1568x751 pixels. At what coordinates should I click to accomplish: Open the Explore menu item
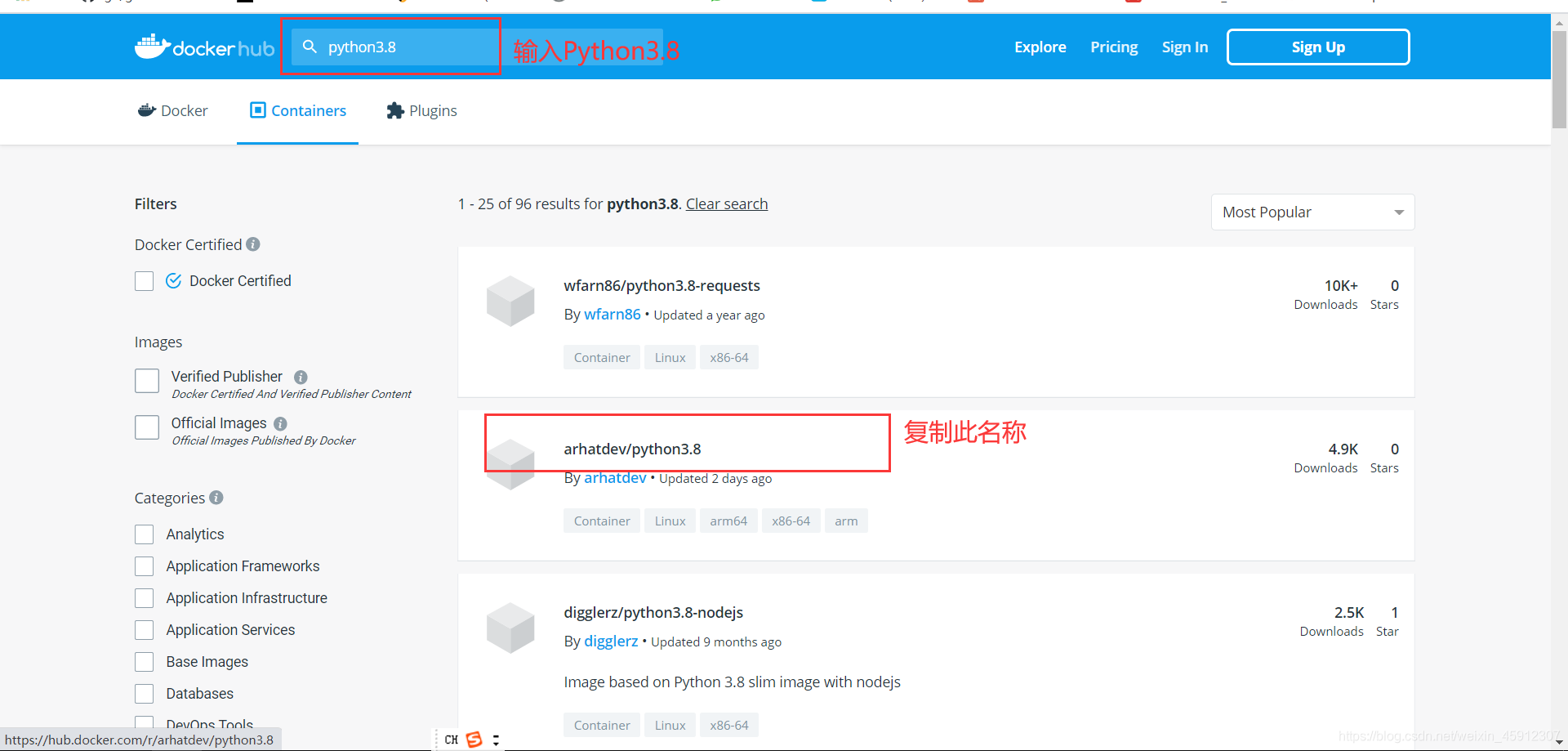pyautogui.click(x=1040, y=47)
